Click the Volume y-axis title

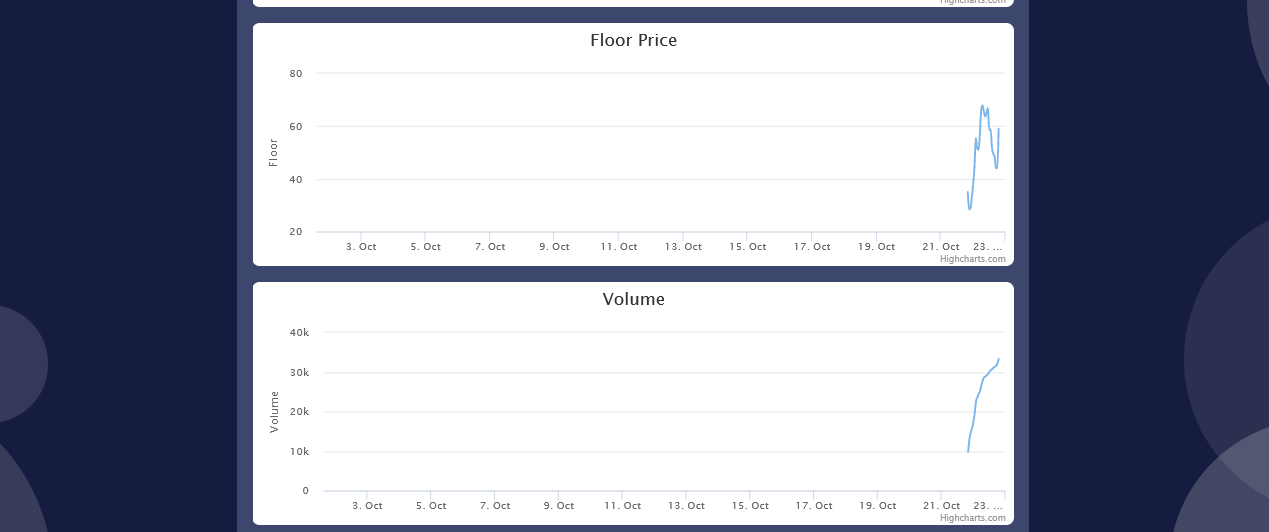click(274, 411)
